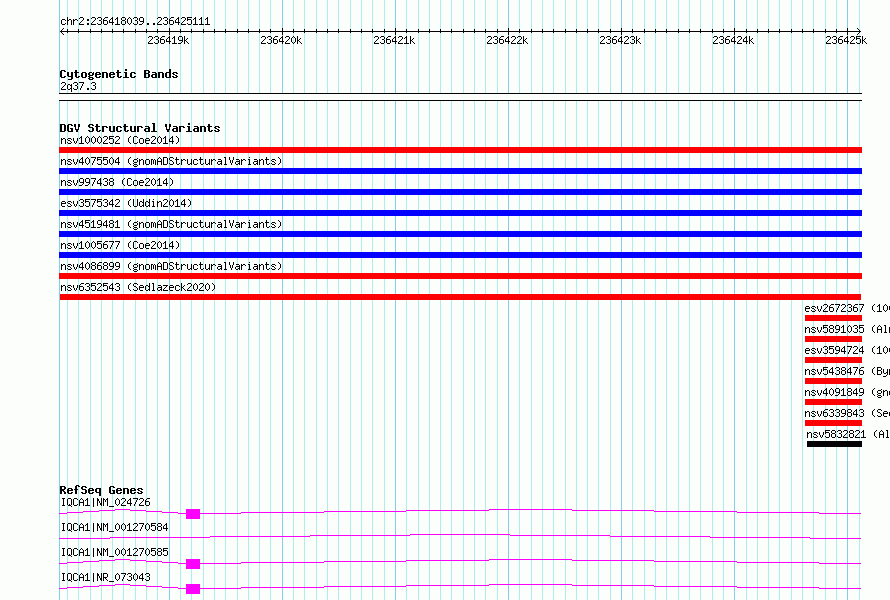Click the blue nsv4519481 variant bar
This screenshot has height=600, width=890.
[460, 234]
